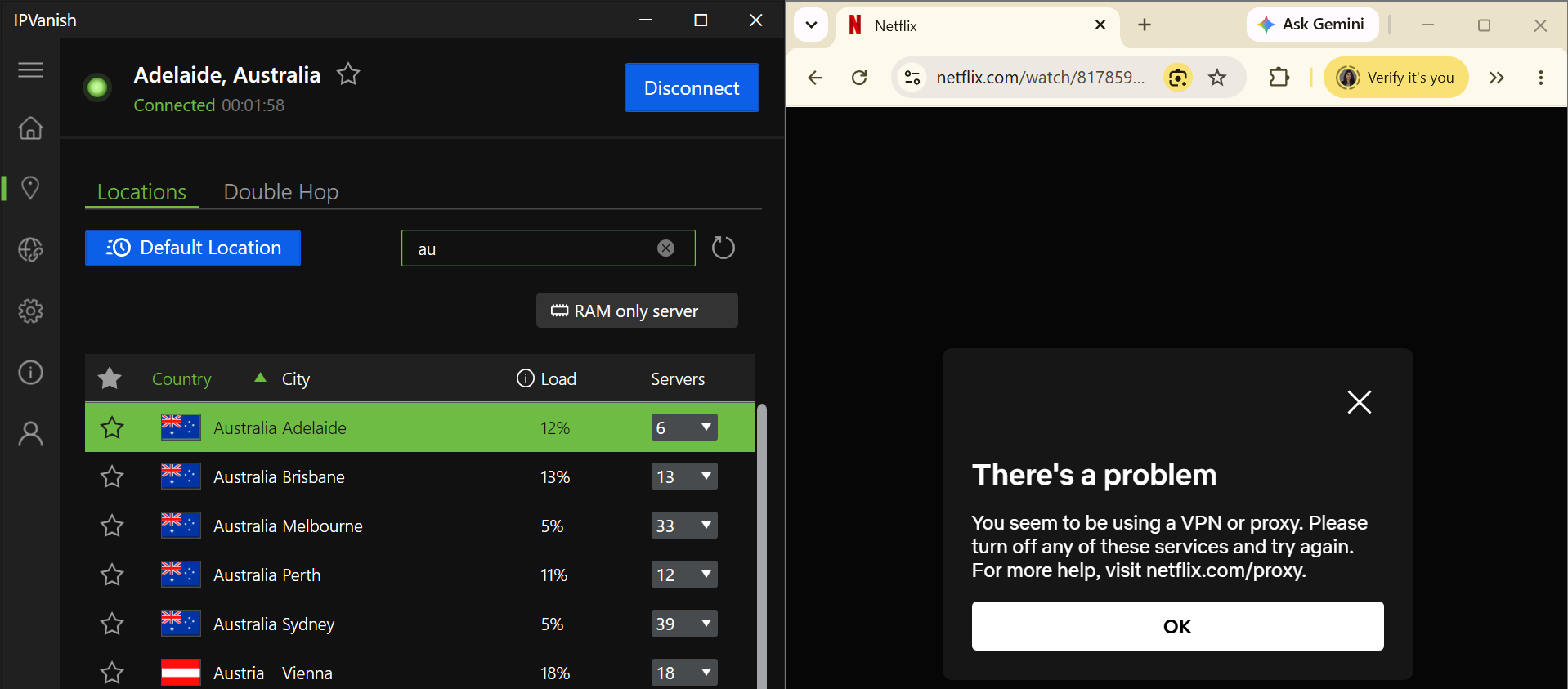Image resolution: width=1568 pixels, height=689 pixels.
Task: Open Chrome tab search dropdown
Action: click(811, 25)
